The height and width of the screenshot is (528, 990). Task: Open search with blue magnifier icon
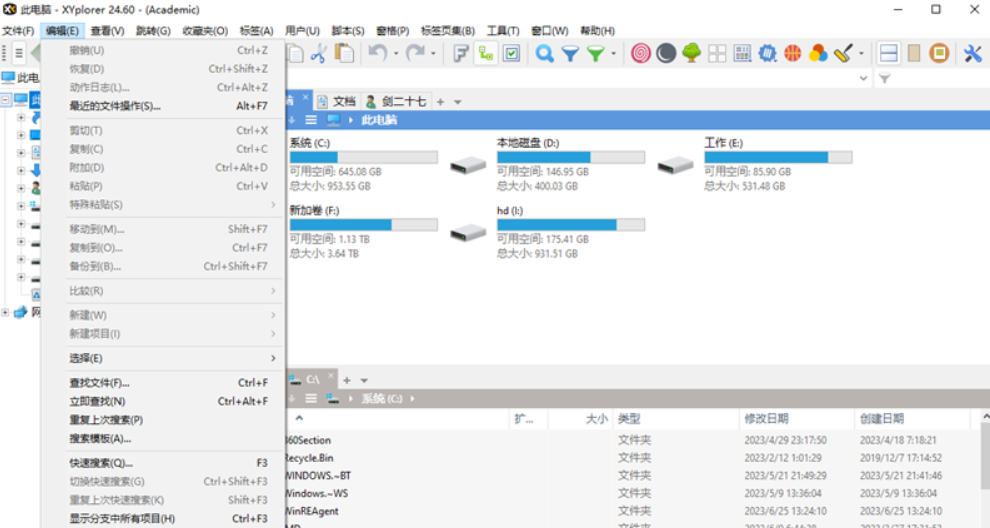pyautogui.click(x=544, y=54)
